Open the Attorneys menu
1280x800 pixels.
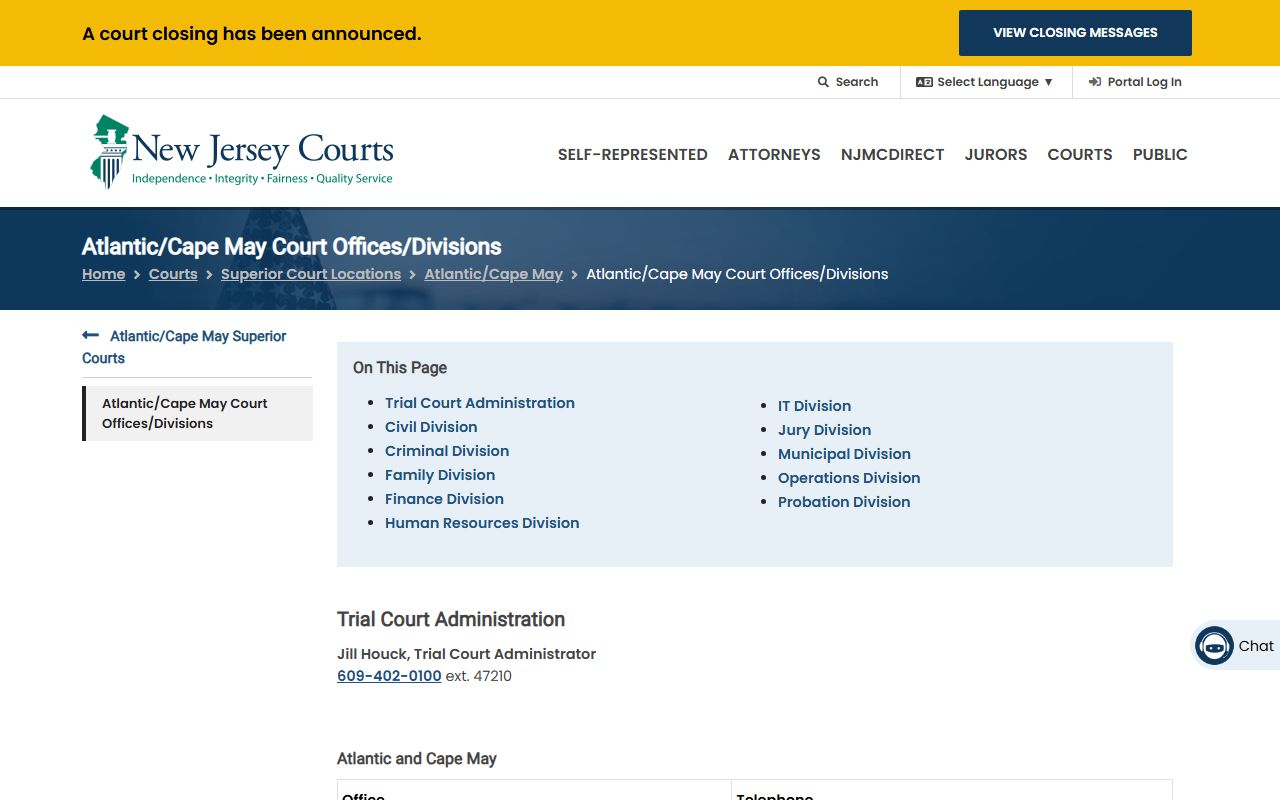pyautogui.click(x=774, y=154)
